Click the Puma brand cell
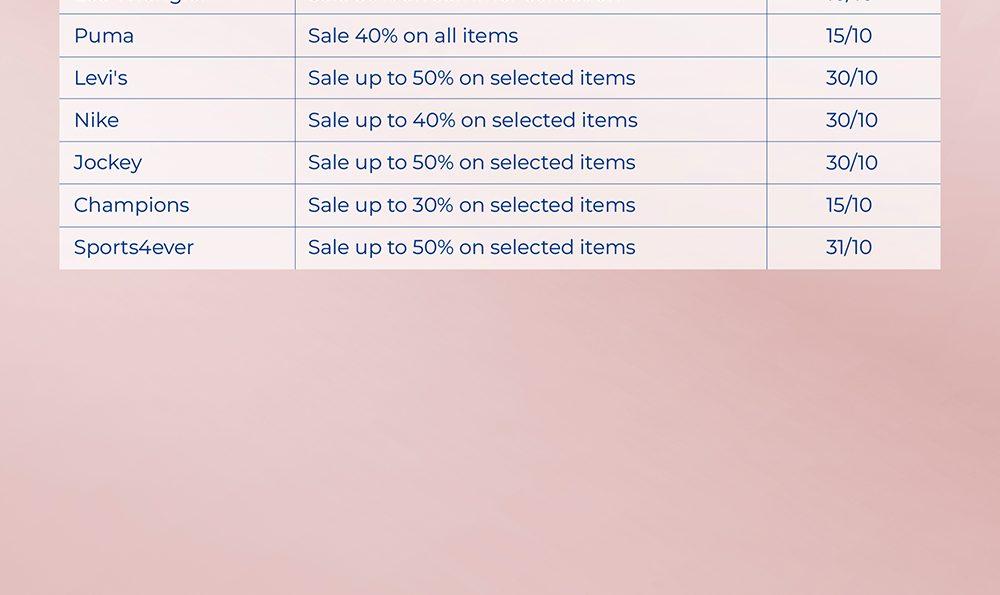The width and height of the screenshot is (1000, 595). [104, 36]
